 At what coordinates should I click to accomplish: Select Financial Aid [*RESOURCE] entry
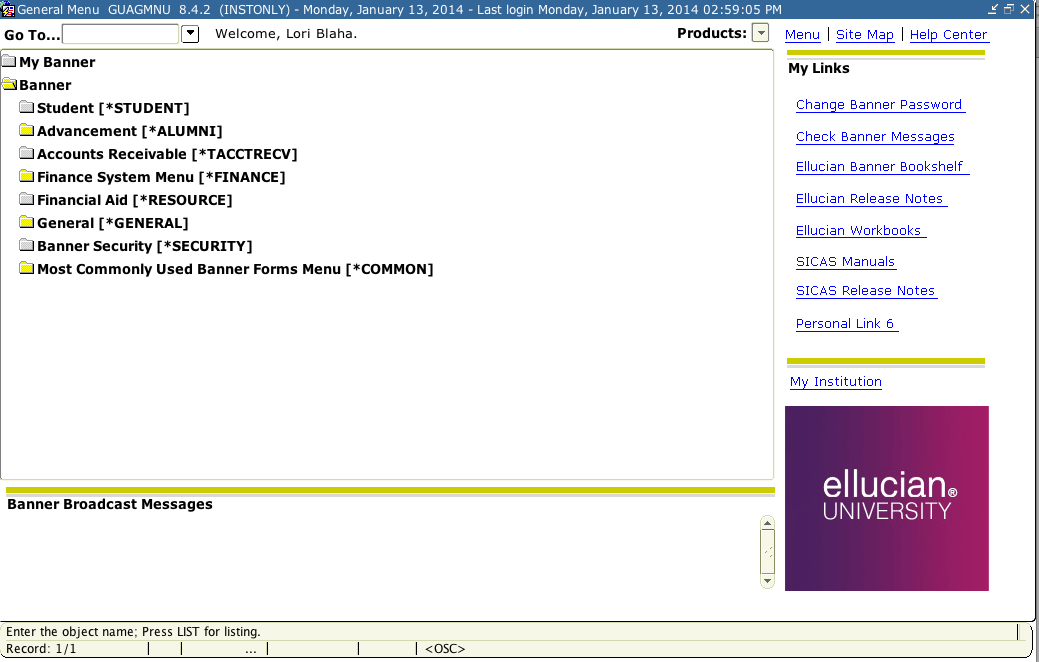[x=135, y=200]
